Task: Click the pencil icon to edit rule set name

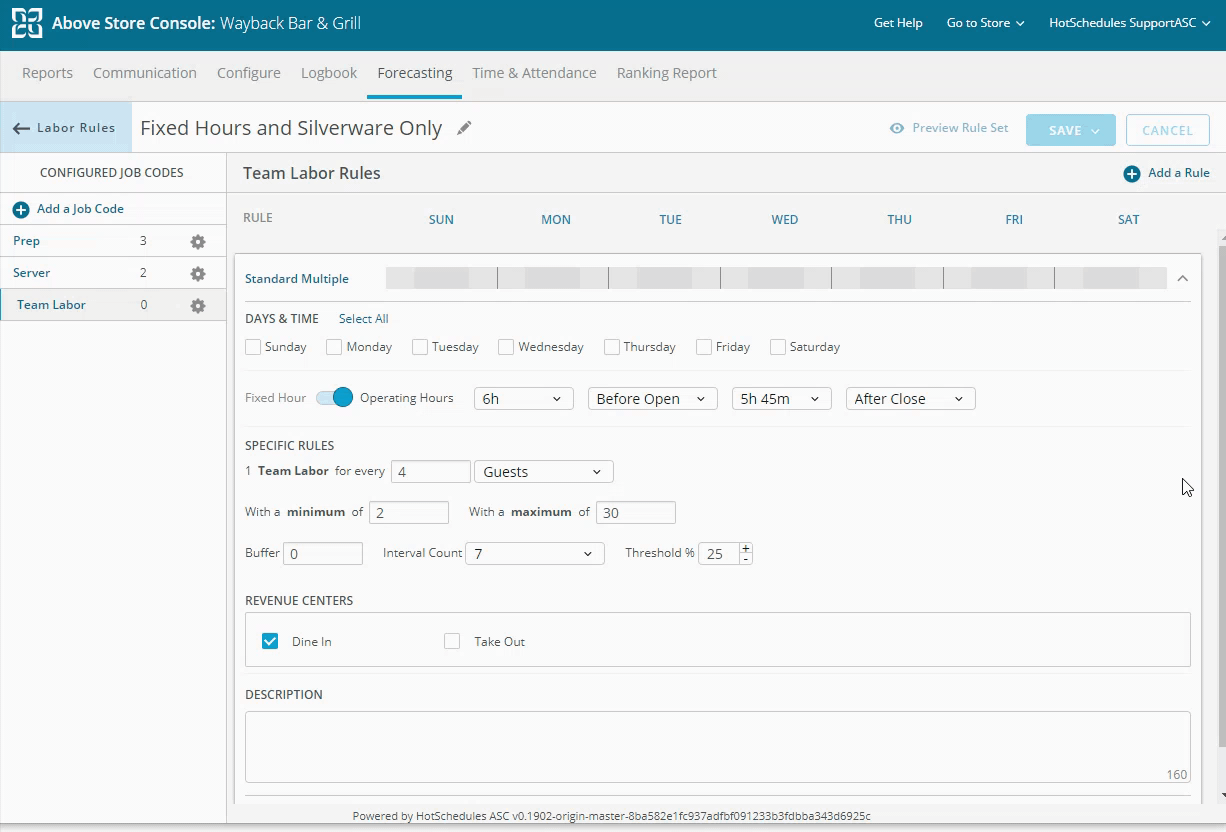Action: click(464, 128)
